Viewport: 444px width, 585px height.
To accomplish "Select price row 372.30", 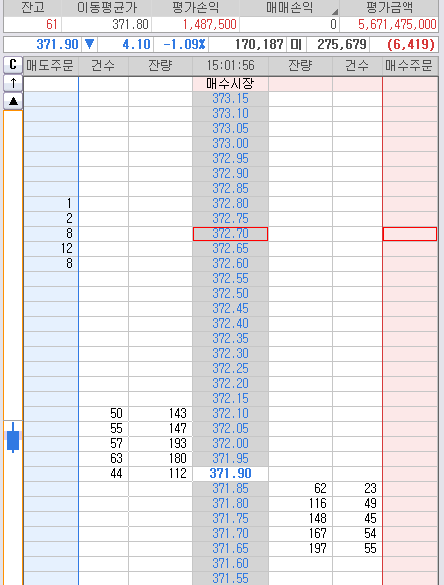I will pyautogui.click(x=230, y=354).
